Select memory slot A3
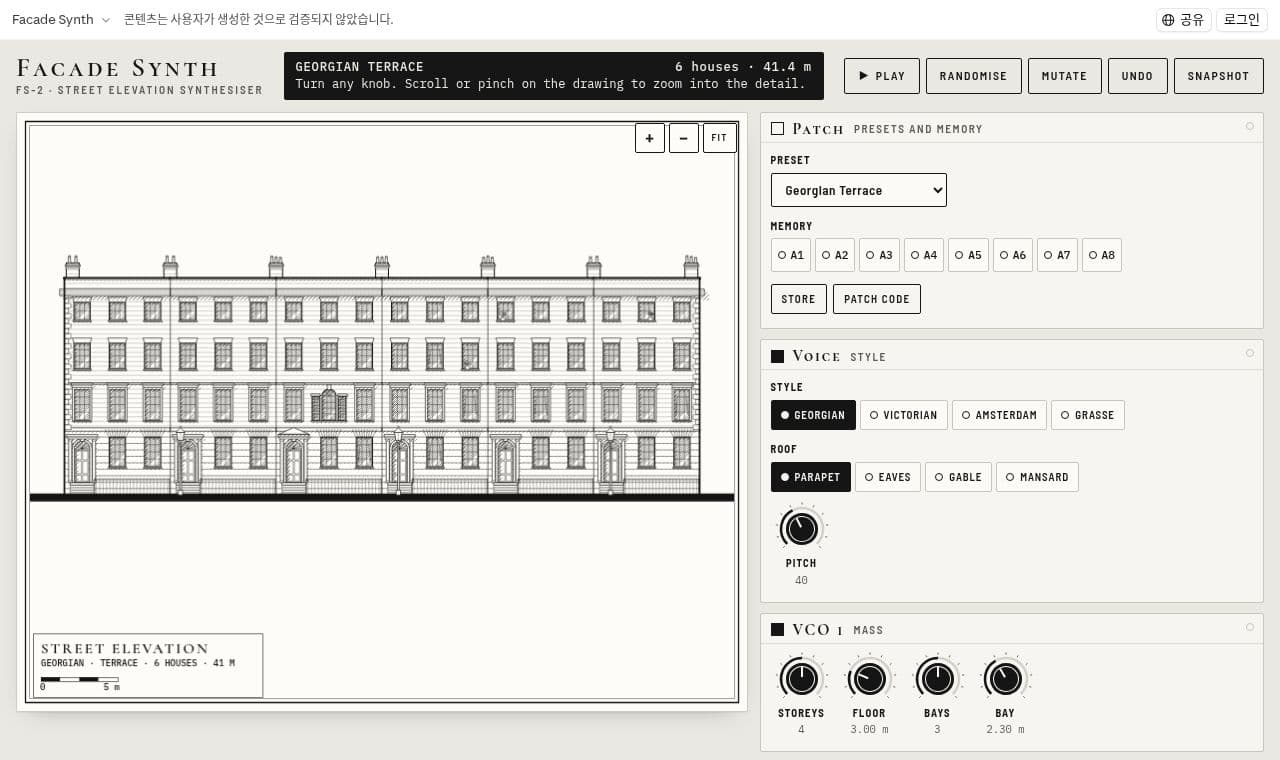The width and height of the screenshot is (1280, 760). point(879,255)
